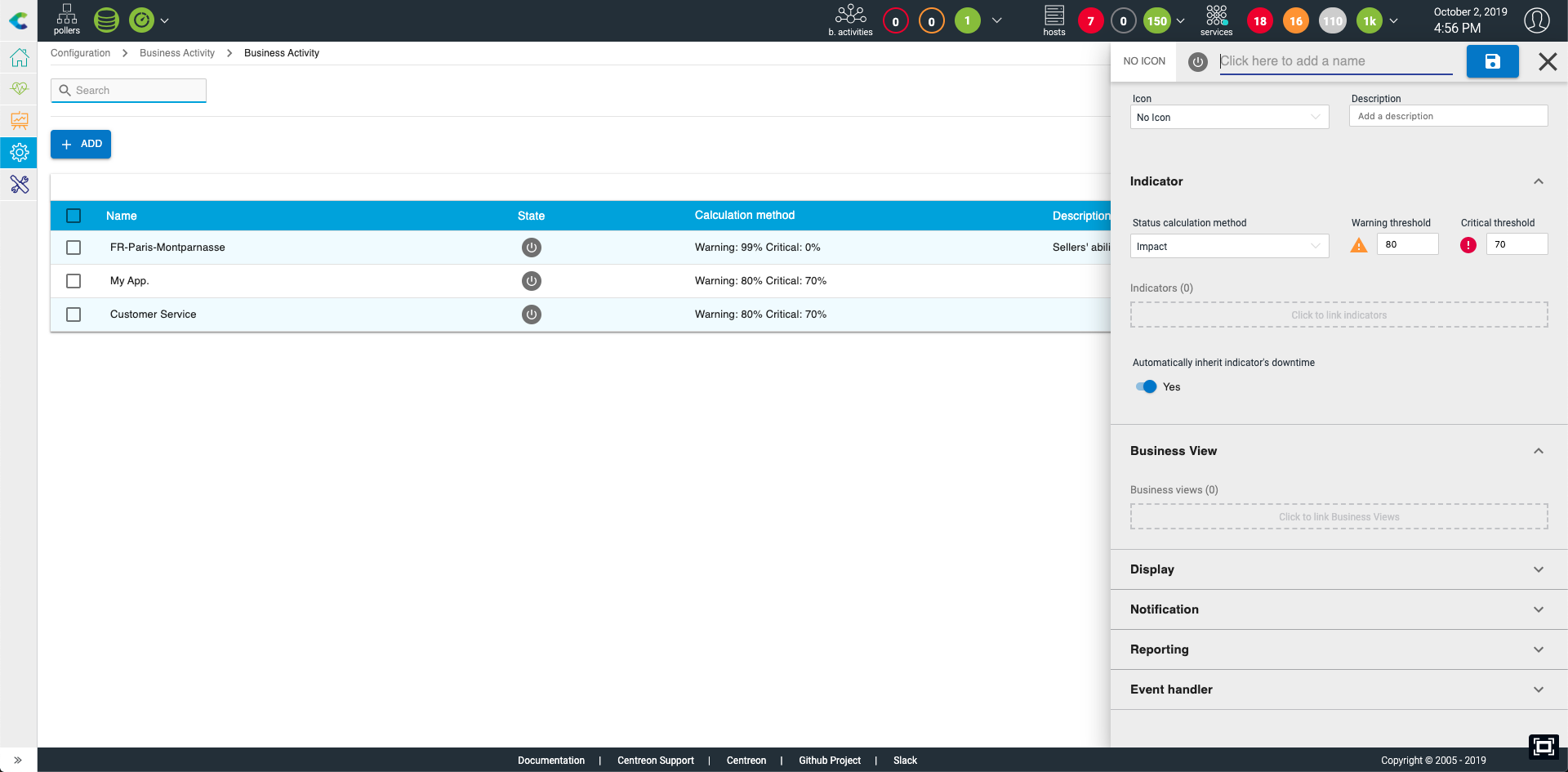The width and height of the screenshot is (1568, 772).
Task: Open the administration tools sidebar icon
Action: [19, 185]
